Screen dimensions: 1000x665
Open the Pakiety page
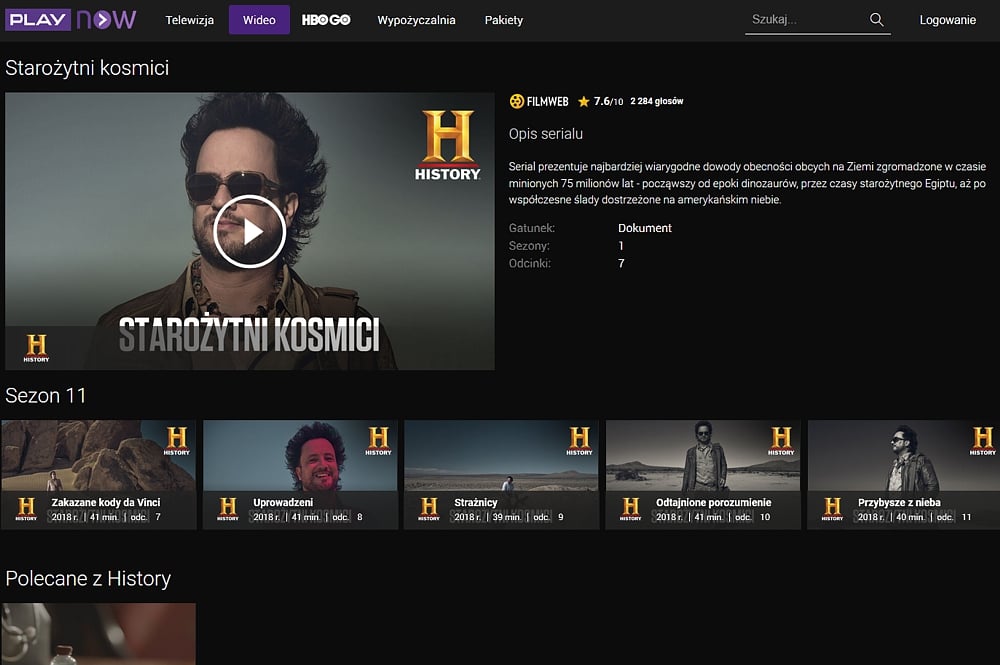point(504,20)
